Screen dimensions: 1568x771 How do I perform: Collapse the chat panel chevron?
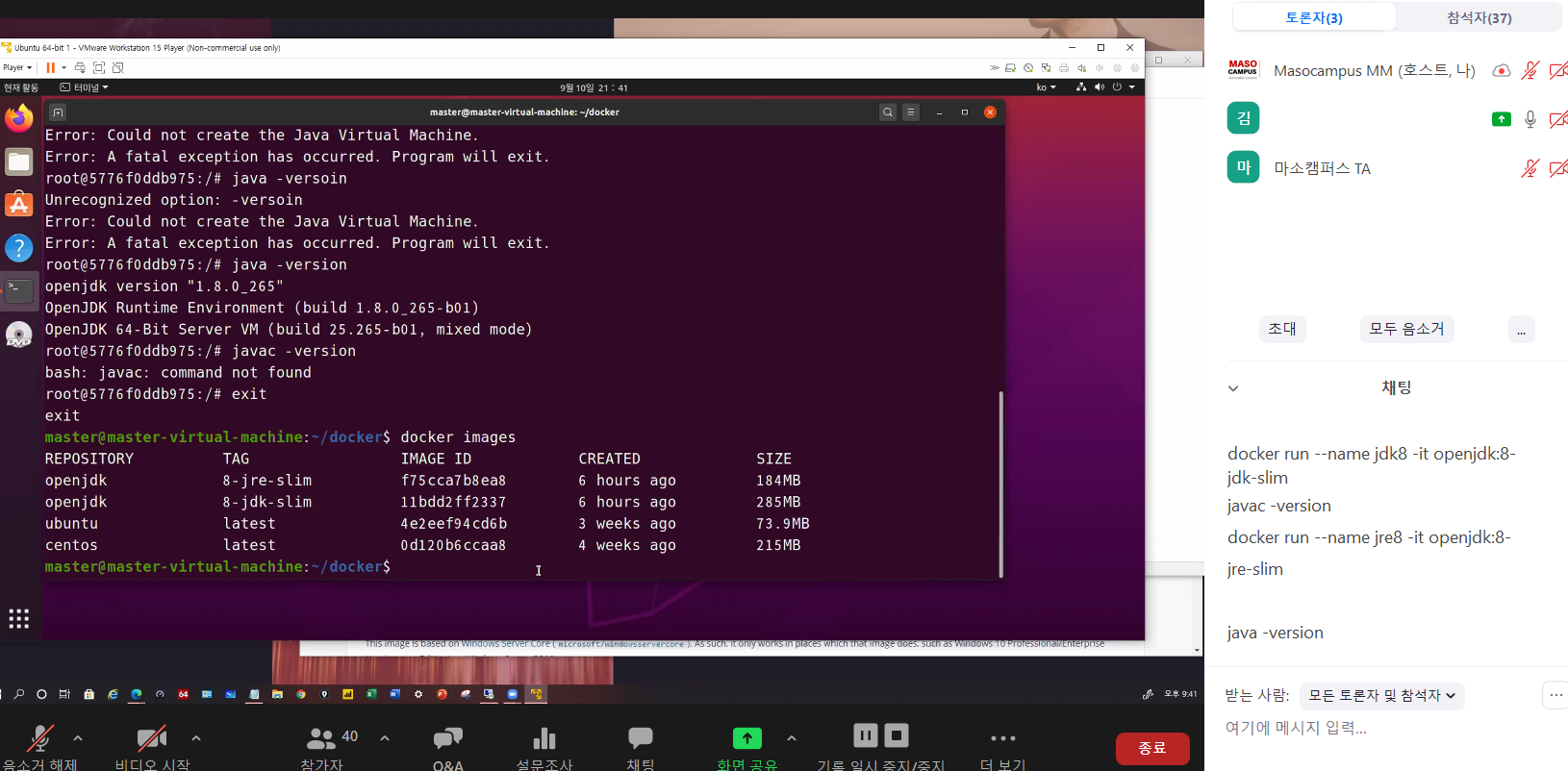(1233, 388)
